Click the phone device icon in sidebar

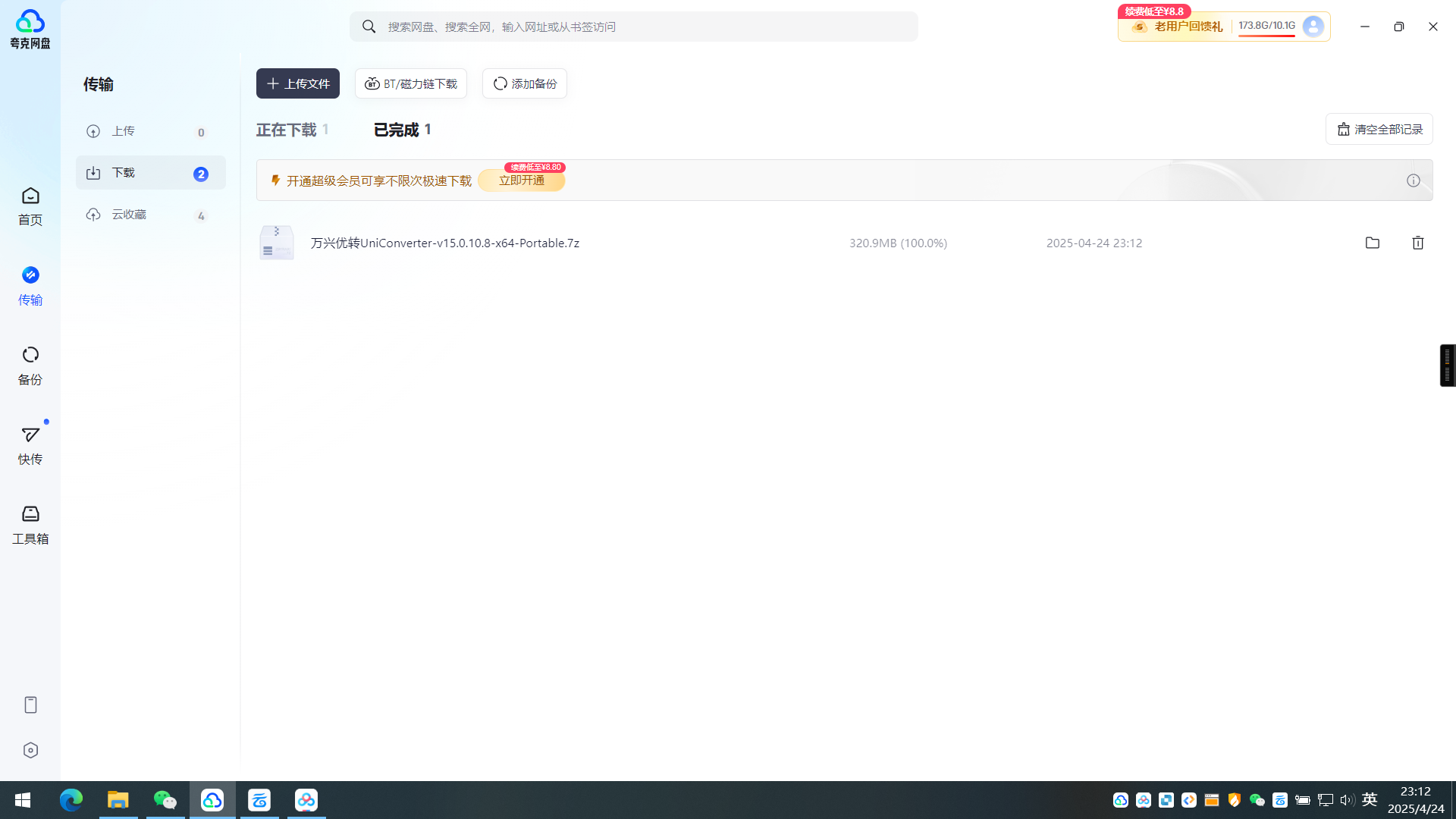click(30, 704)
